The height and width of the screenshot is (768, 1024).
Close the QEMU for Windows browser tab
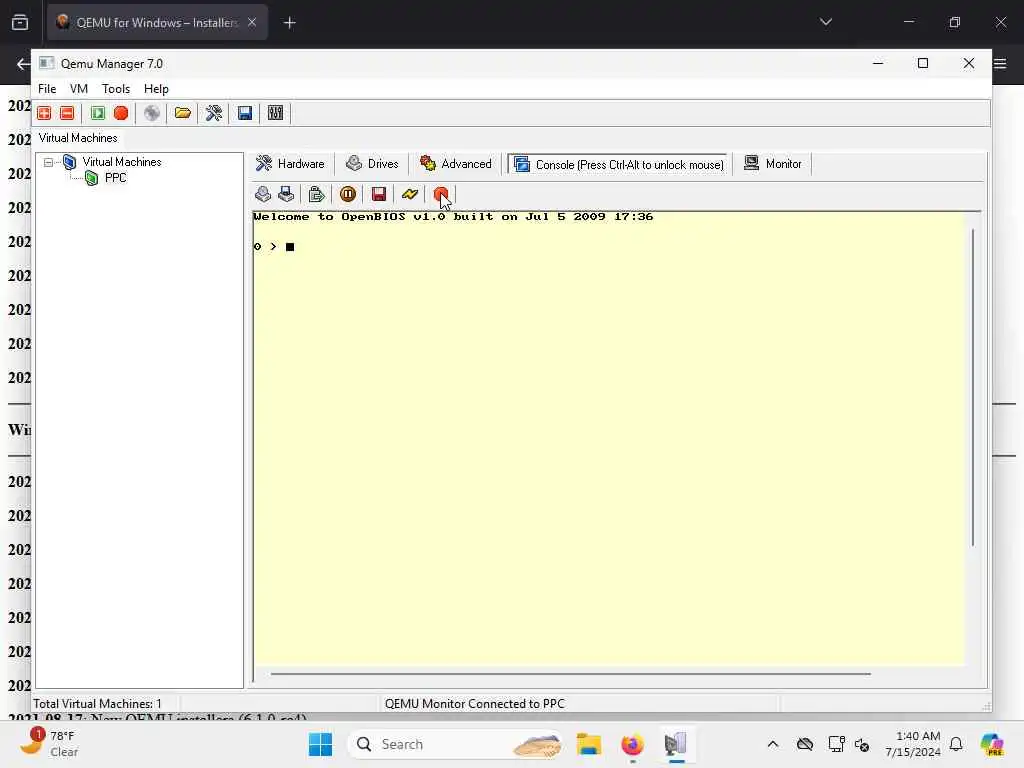[252, 22]
